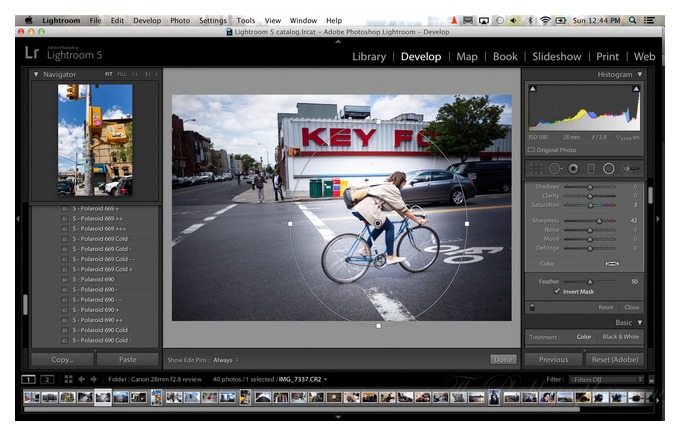Click second window display button 2
The width and height of the screenshot is (680, 436).
click(x=47, y=380)
